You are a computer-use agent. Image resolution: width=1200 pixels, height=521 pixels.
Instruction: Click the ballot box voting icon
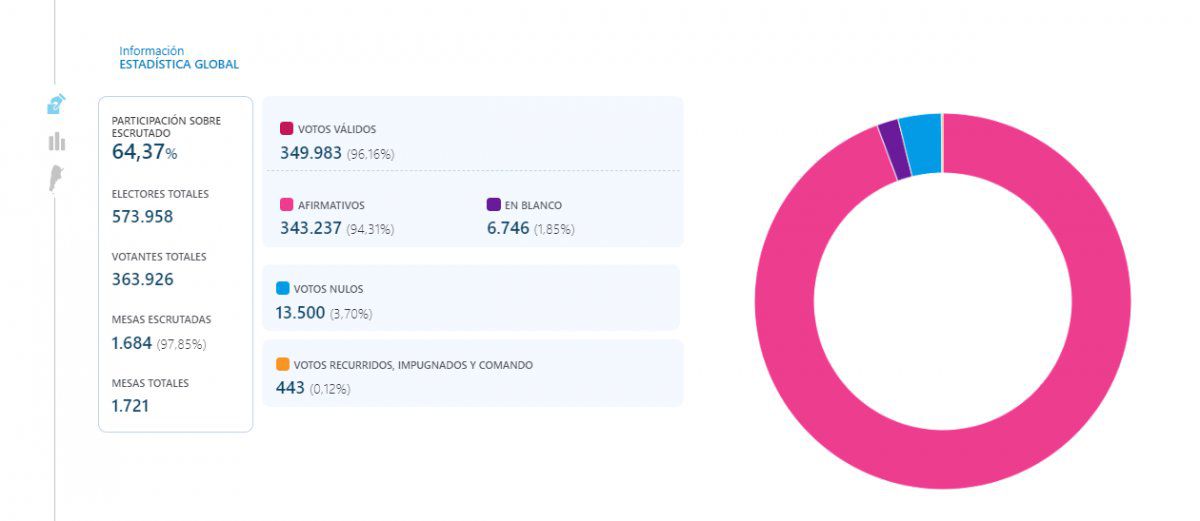(x=57, y=104)
